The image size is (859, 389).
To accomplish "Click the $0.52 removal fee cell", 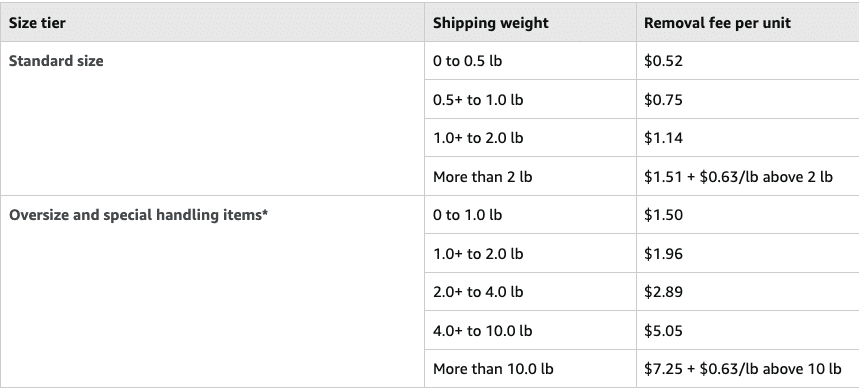I will tap(748, 61).
